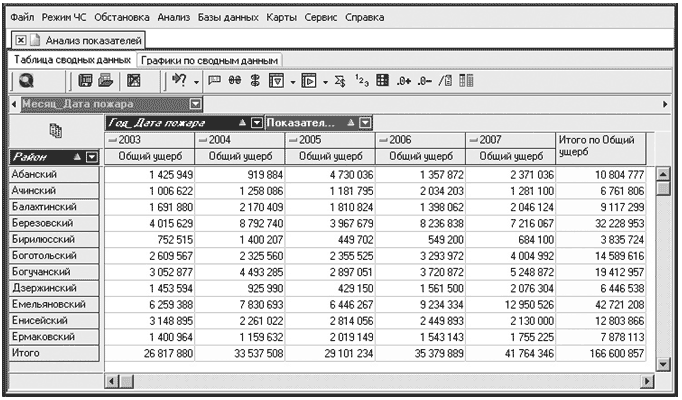Viewport: 682px width, 400px height.
Task: Open the Район field filter dropdown
Action: click(92, 157)
